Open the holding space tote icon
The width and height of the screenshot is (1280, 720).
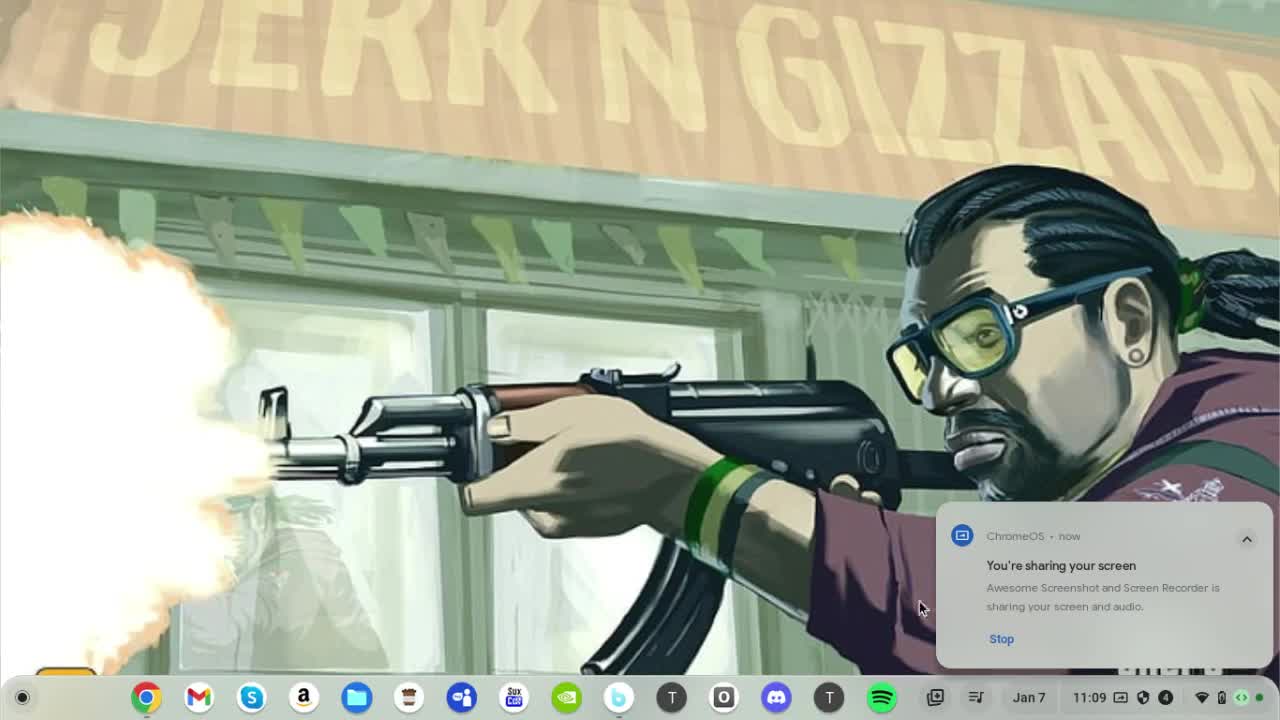[x=935, y=697]
